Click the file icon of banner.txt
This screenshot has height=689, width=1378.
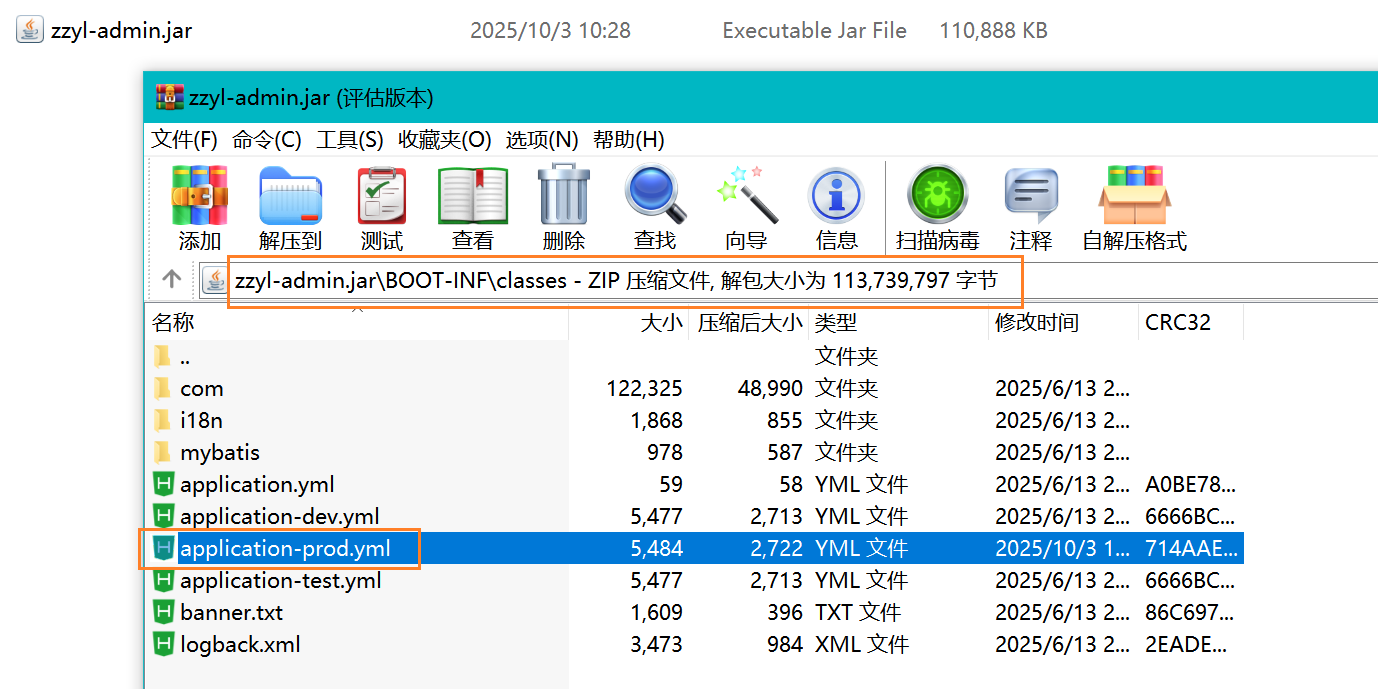point(163,612)
